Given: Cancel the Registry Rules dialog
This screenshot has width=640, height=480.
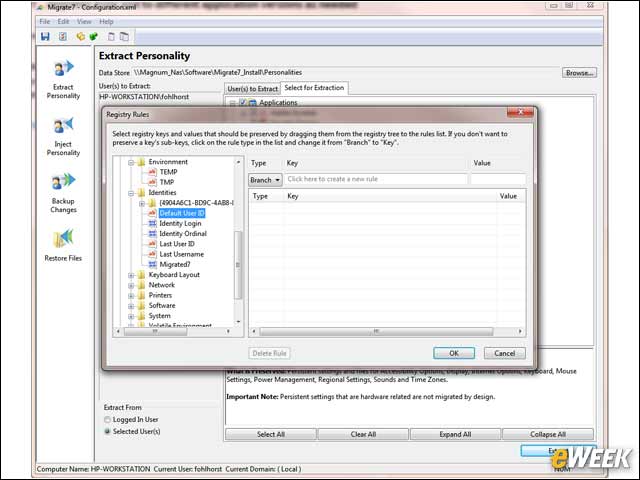Looking at the screenshot, I should [x=504, y=353].
